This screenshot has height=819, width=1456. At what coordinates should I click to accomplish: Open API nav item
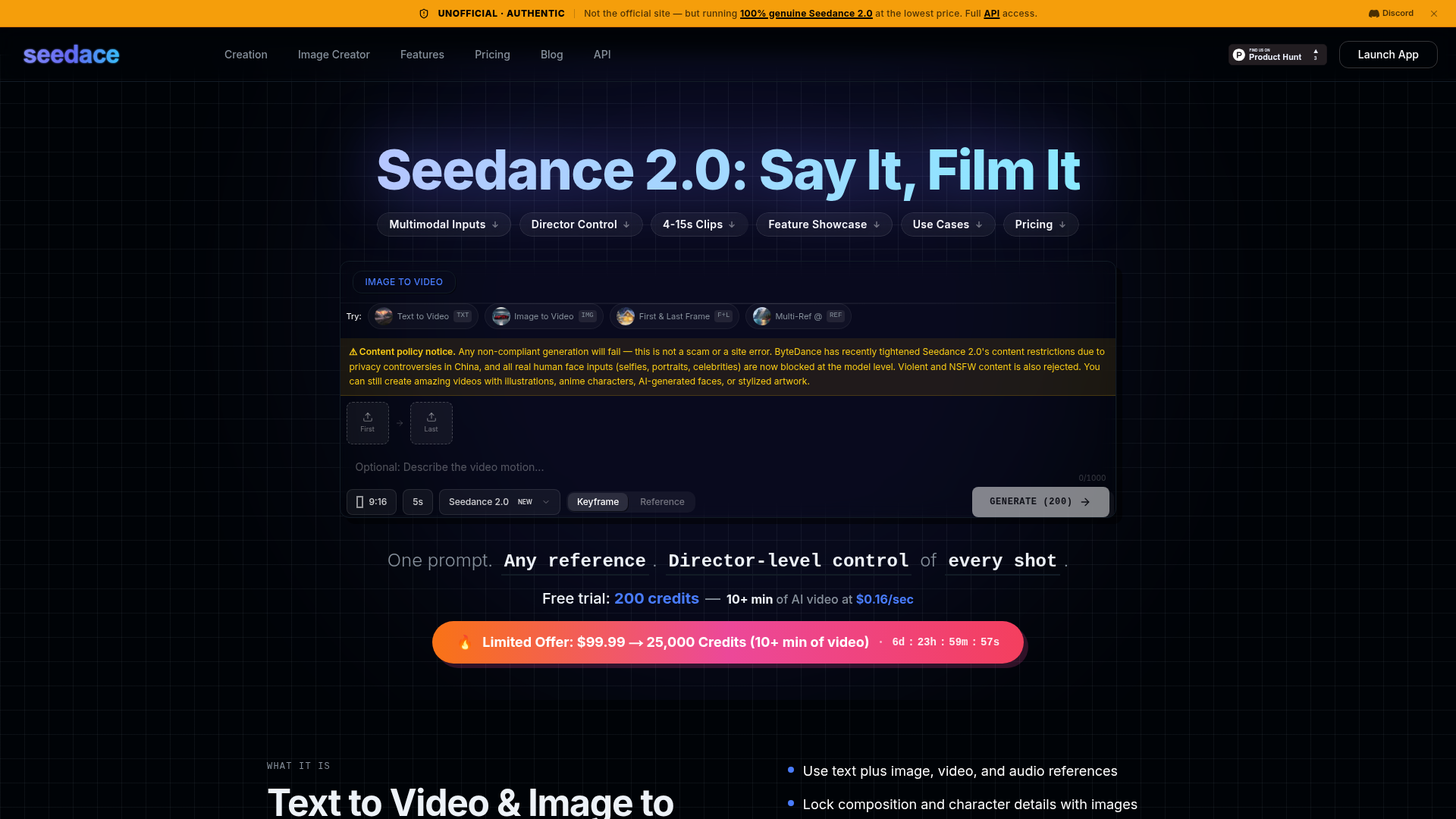click(602, 55)
